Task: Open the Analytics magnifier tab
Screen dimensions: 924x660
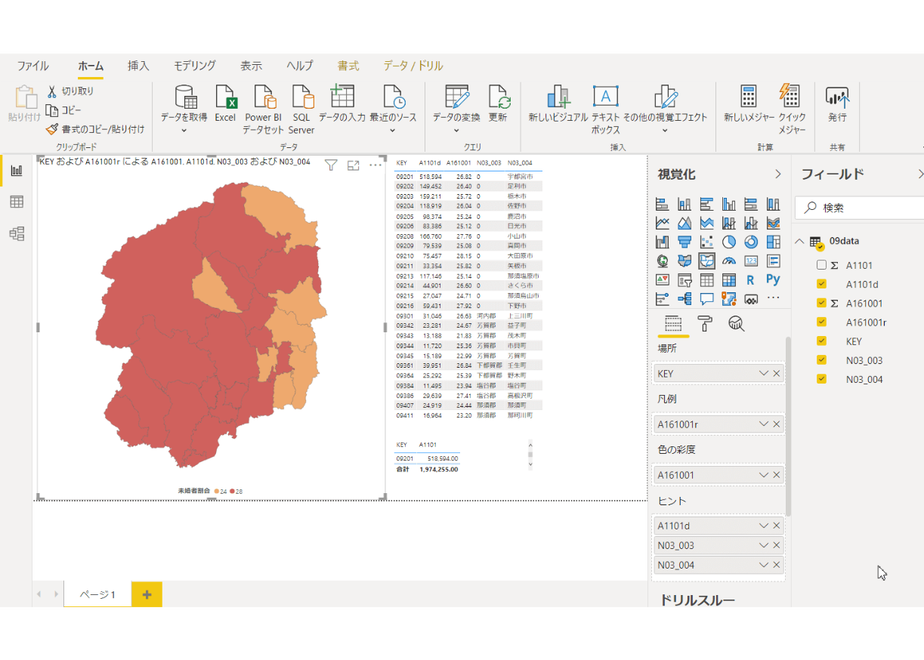Action: (736, 324)
